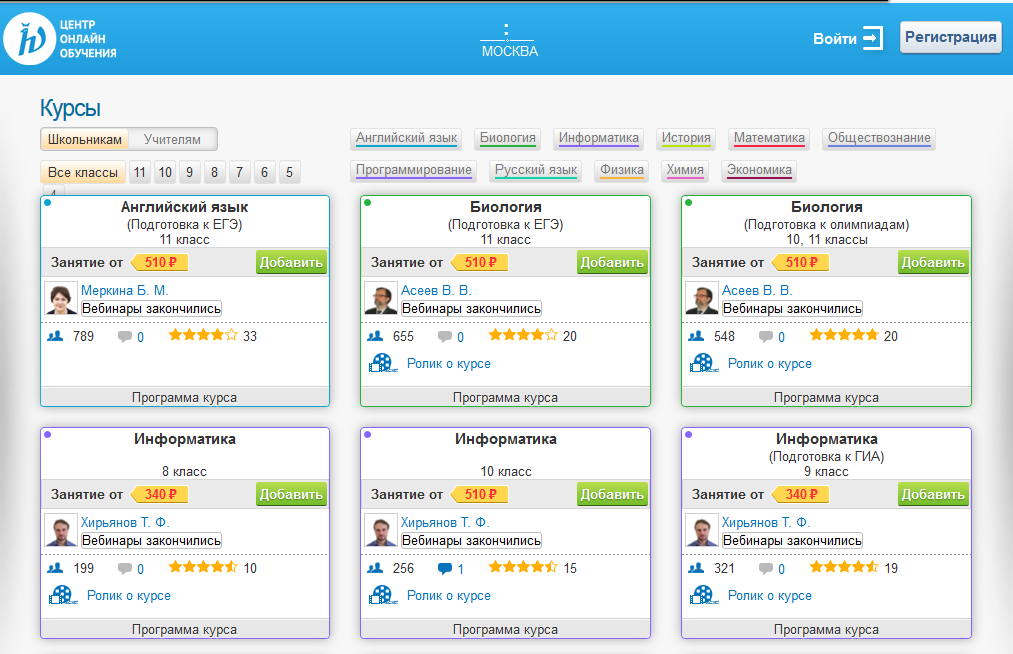Open Программа курса for Информатика ГИА
This screenshot has height=654, width=1013.
tap(826, 629)
